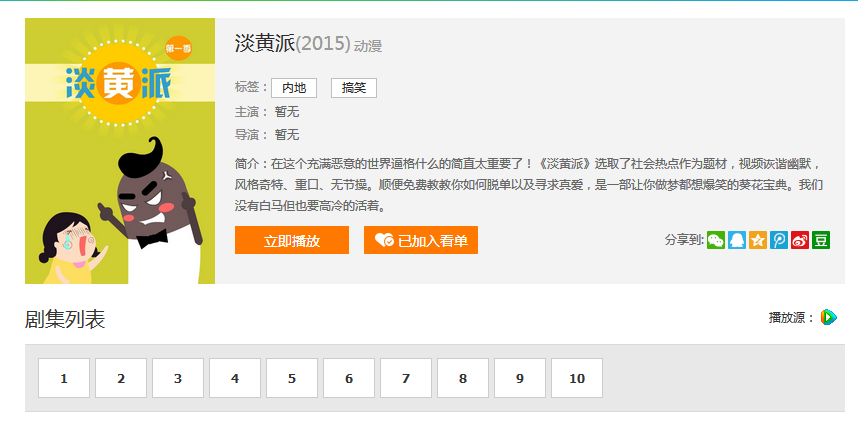858x422 pixels.
Task: Open episode 10
Action: coord(577,378)
